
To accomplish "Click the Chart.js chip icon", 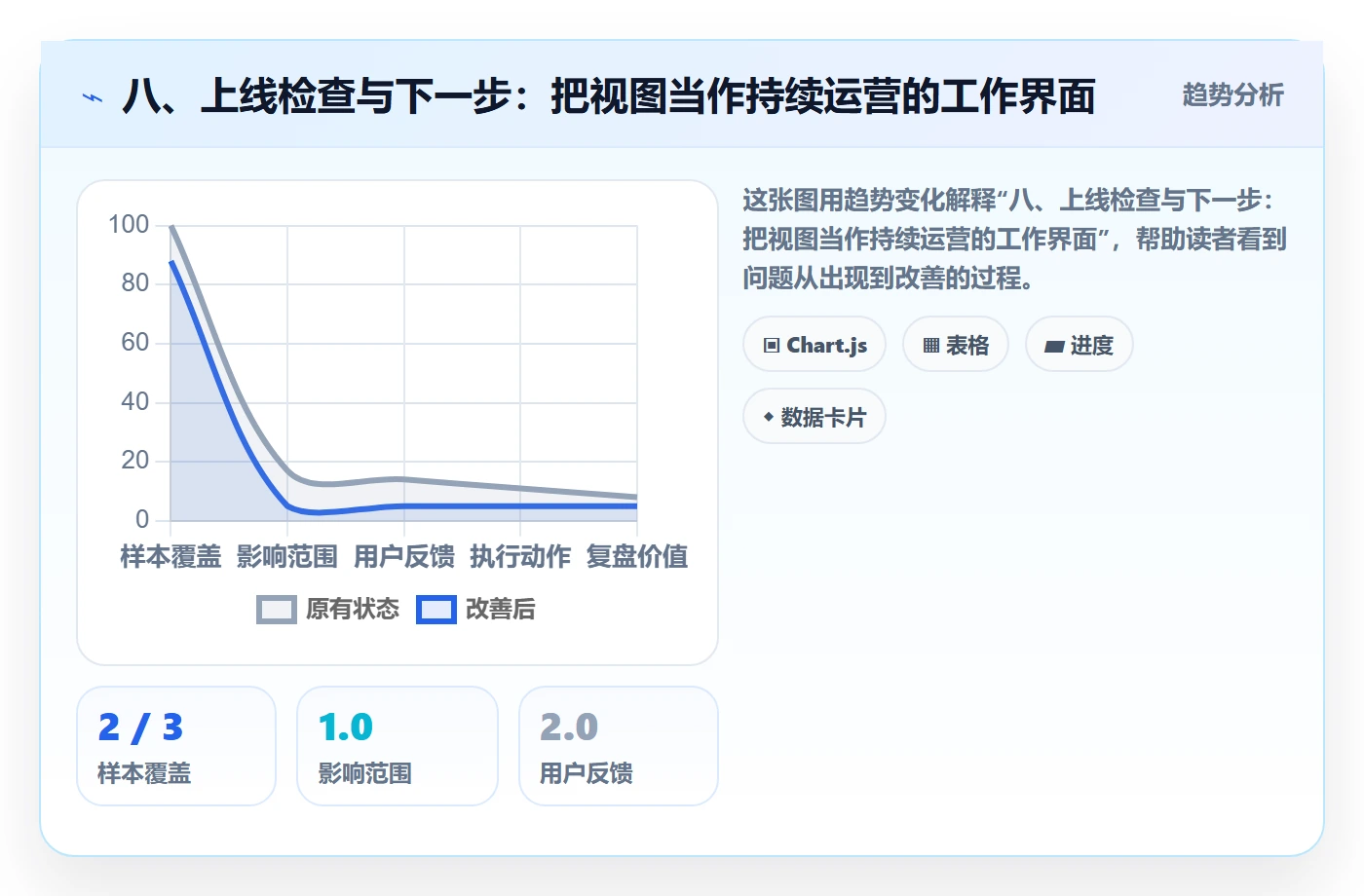I will click(x=772, y=346).
